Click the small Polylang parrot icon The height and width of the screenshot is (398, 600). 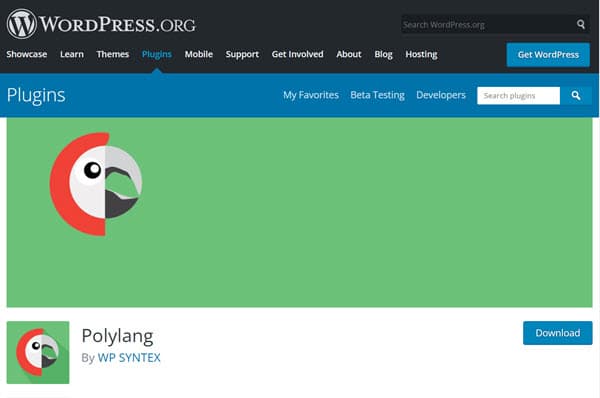[38, 352]
